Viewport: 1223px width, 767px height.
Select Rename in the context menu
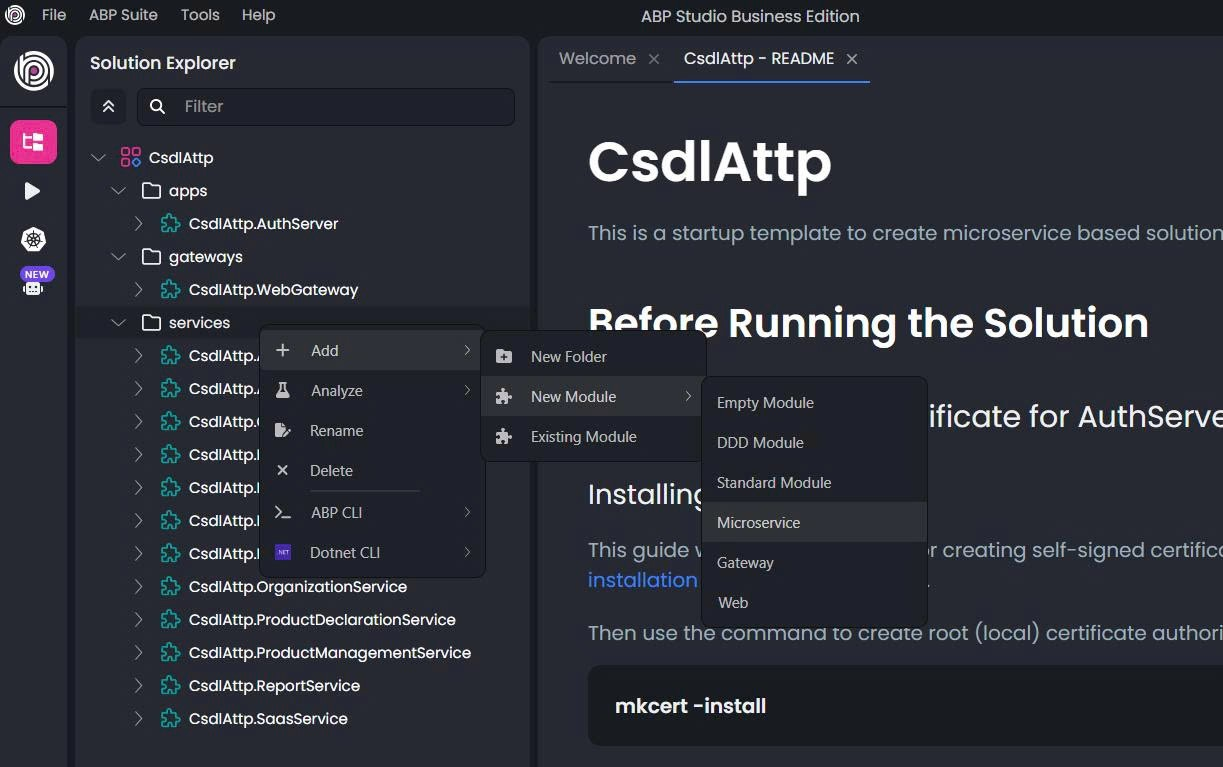[372, 430]
